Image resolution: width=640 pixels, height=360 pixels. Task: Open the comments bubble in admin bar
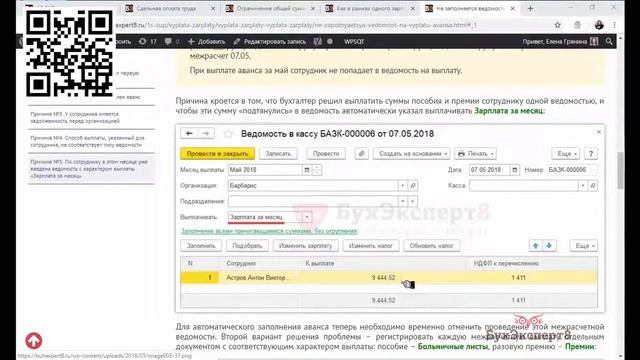[x=168, y=41]
